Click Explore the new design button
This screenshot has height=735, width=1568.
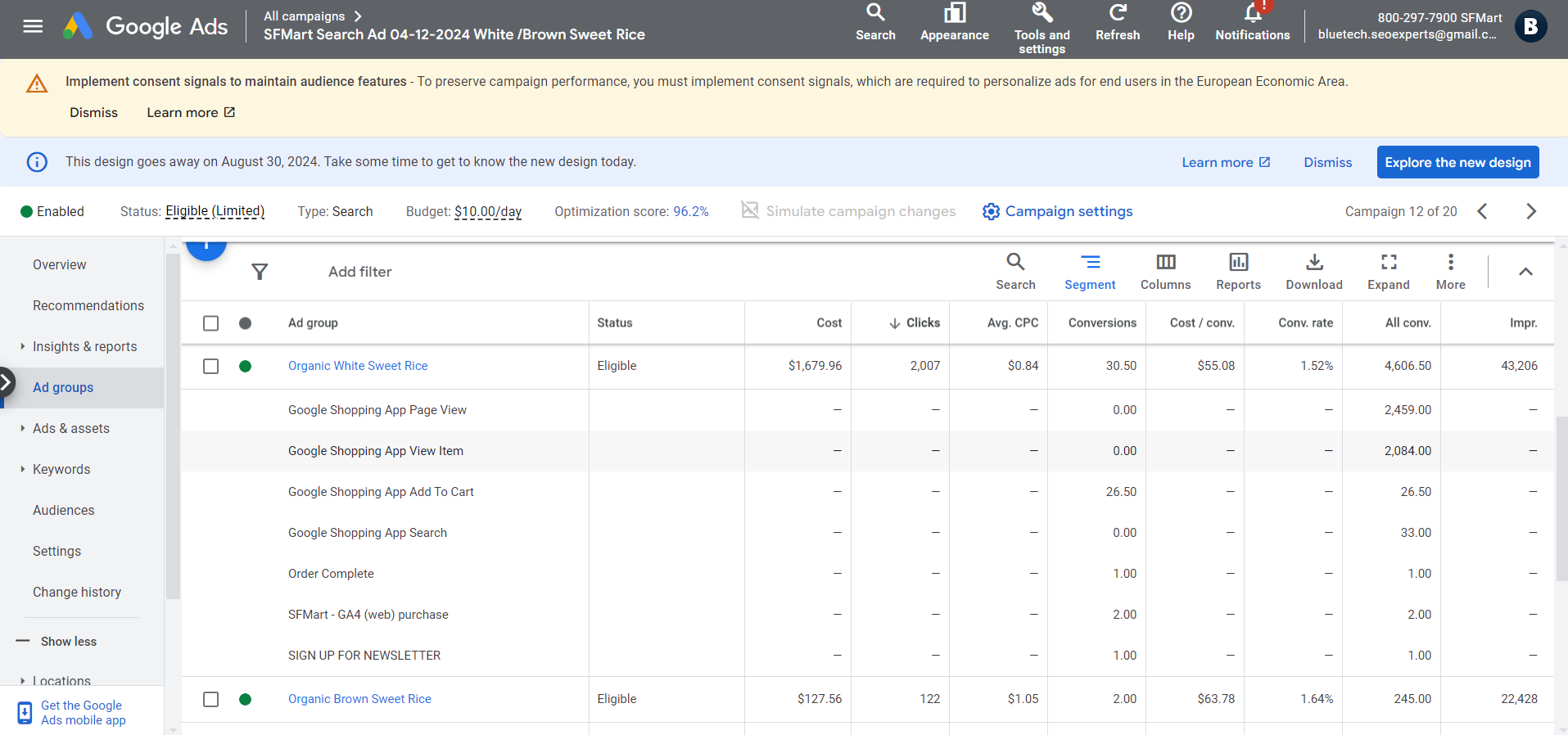click(1457, 162)
